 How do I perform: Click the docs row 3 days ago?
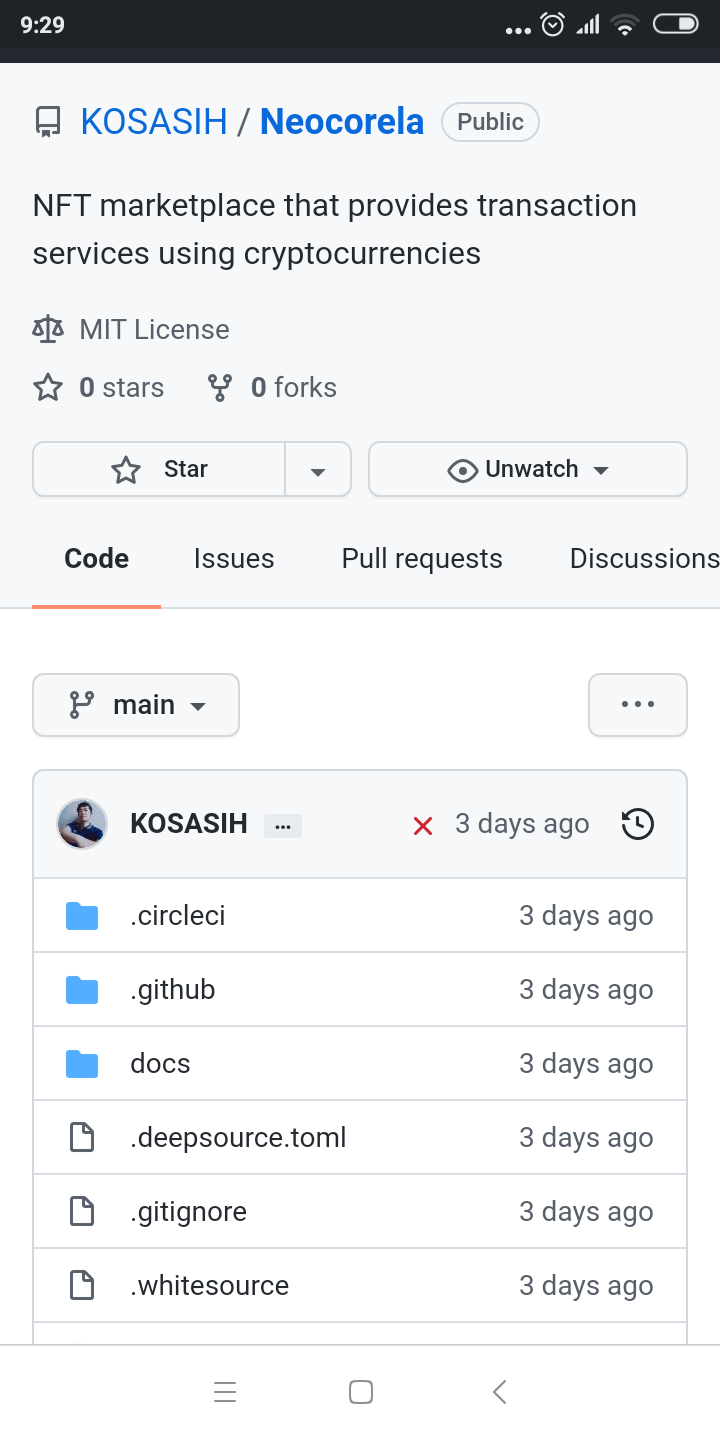(x=586, y=1064)
